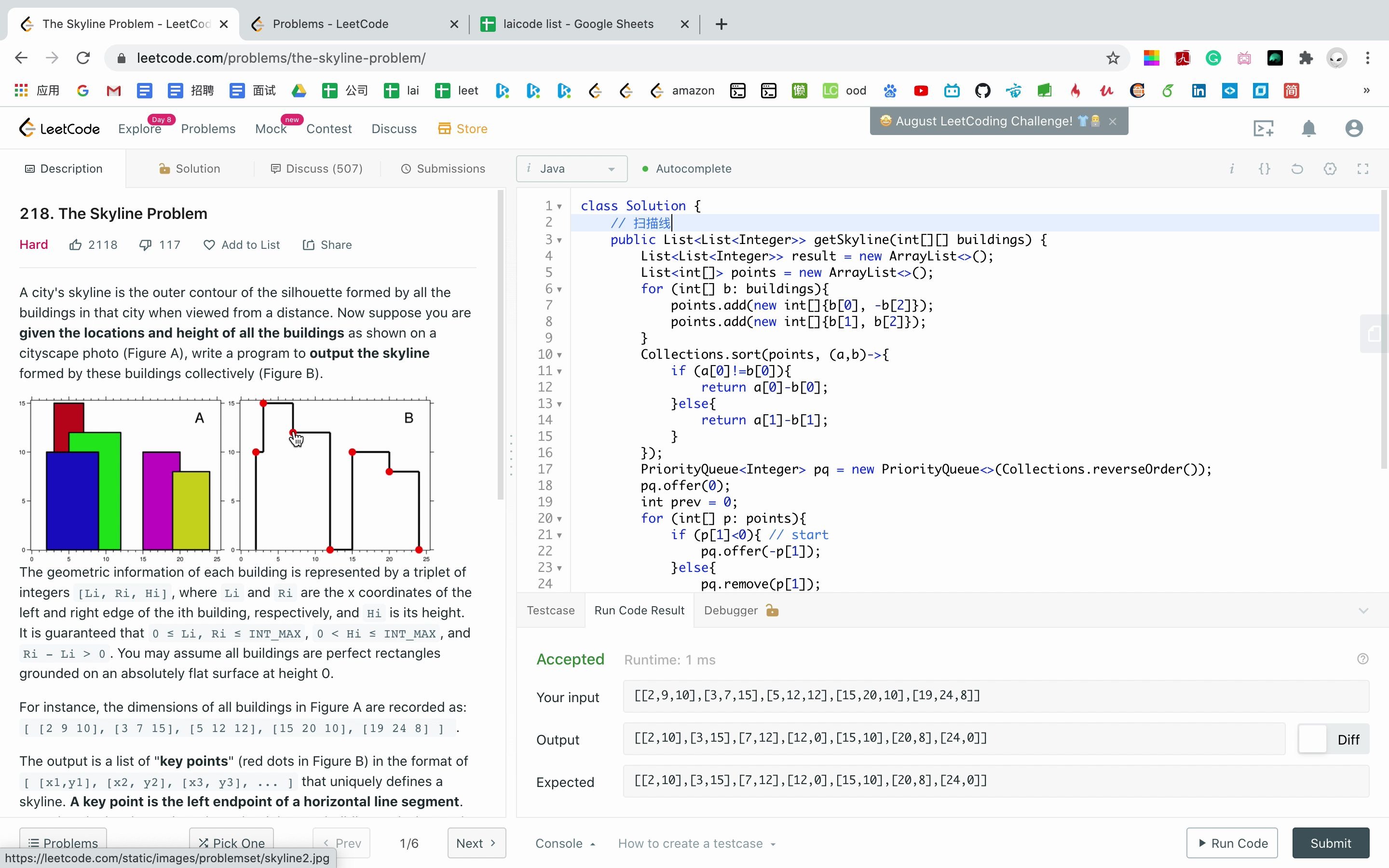Open editor settings gear icon
Image resolution: width=1389 pixels, height=868 pixels.
(1330, 169)
